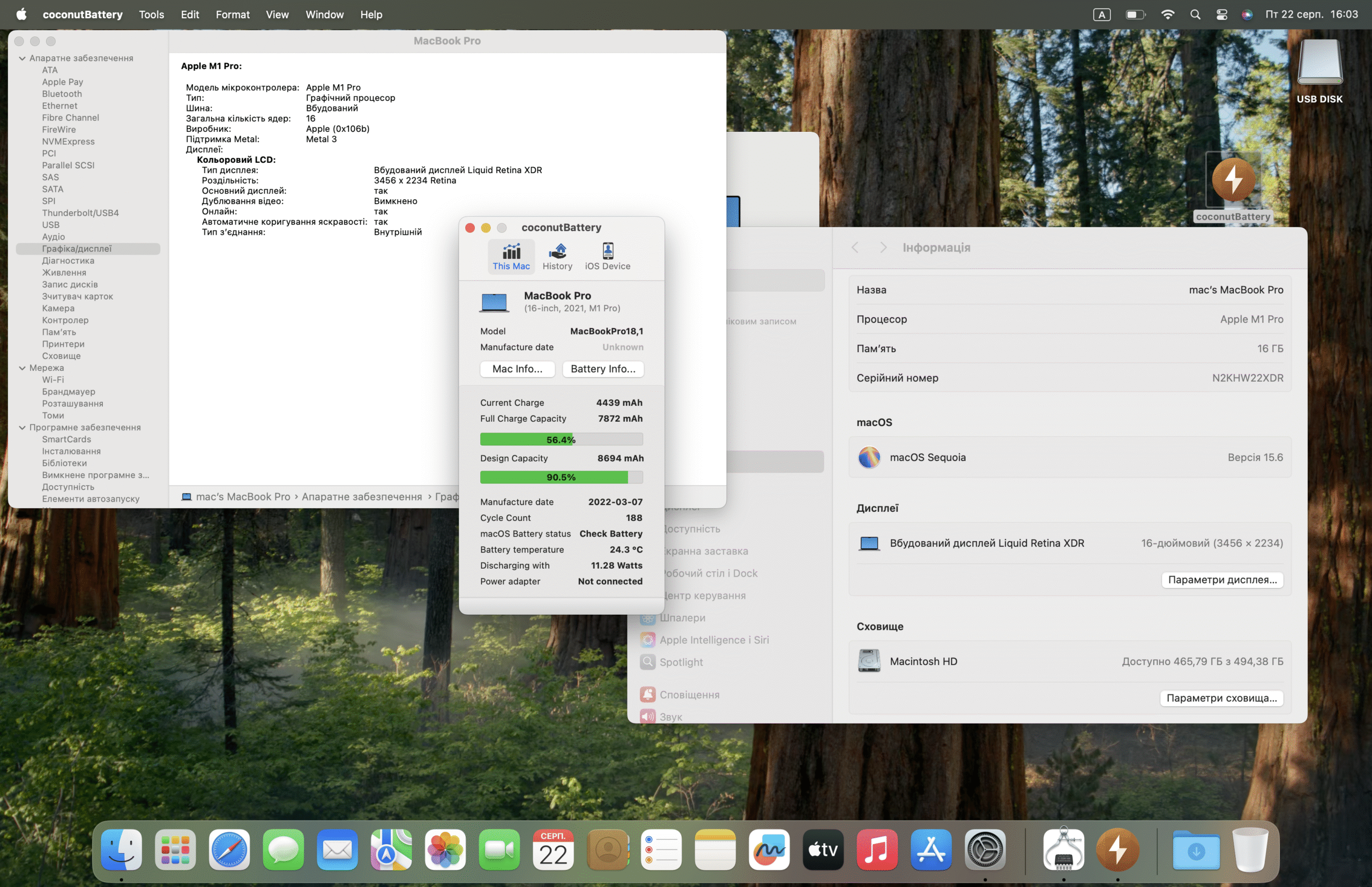This screenshot has height=887, width=1372.
Task: Click the 90.5% battery health bar
Action: (x=561, y=477)
